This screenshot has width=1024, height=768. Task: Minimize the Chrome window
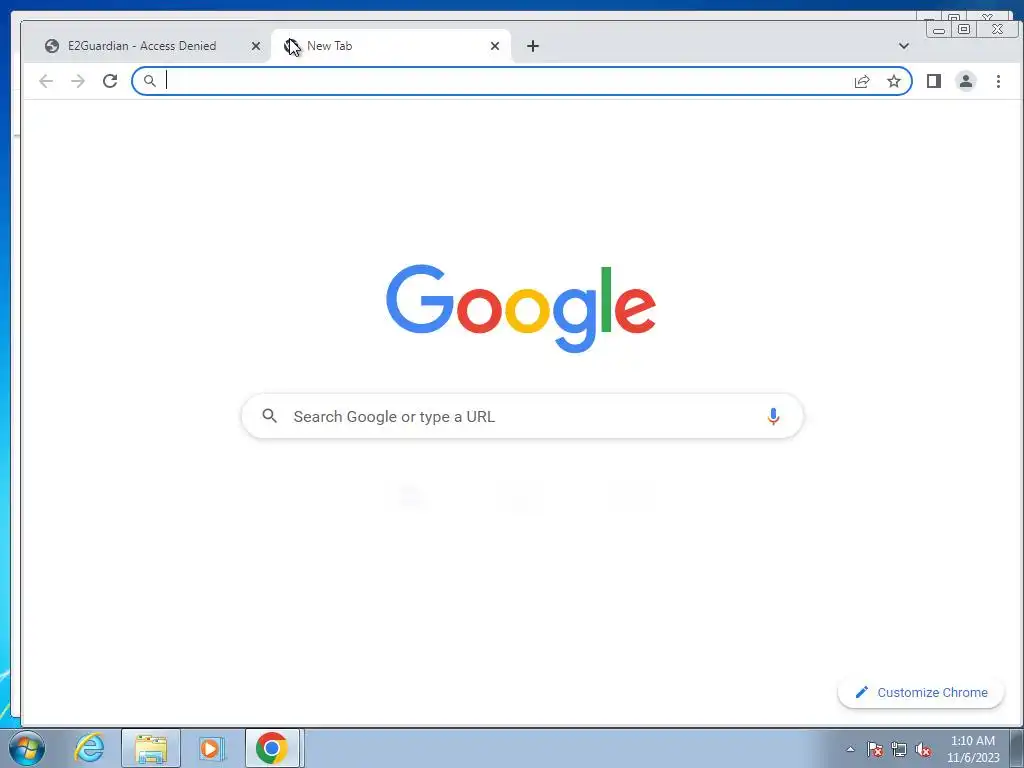click(939, 29)
